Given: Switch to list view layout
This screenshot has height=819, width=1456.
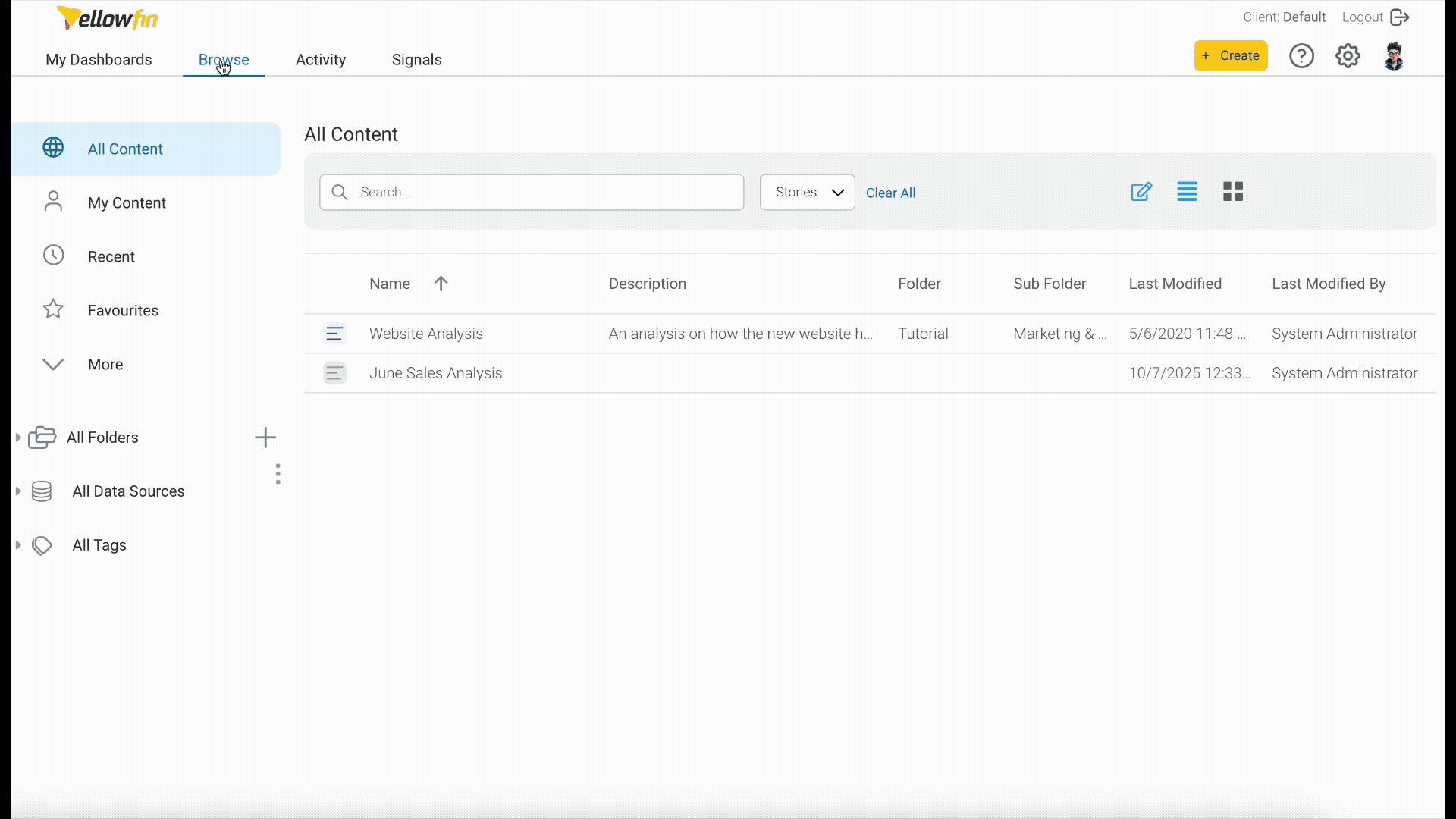Looking at the screenshot, I should [x=1187, y=192].
